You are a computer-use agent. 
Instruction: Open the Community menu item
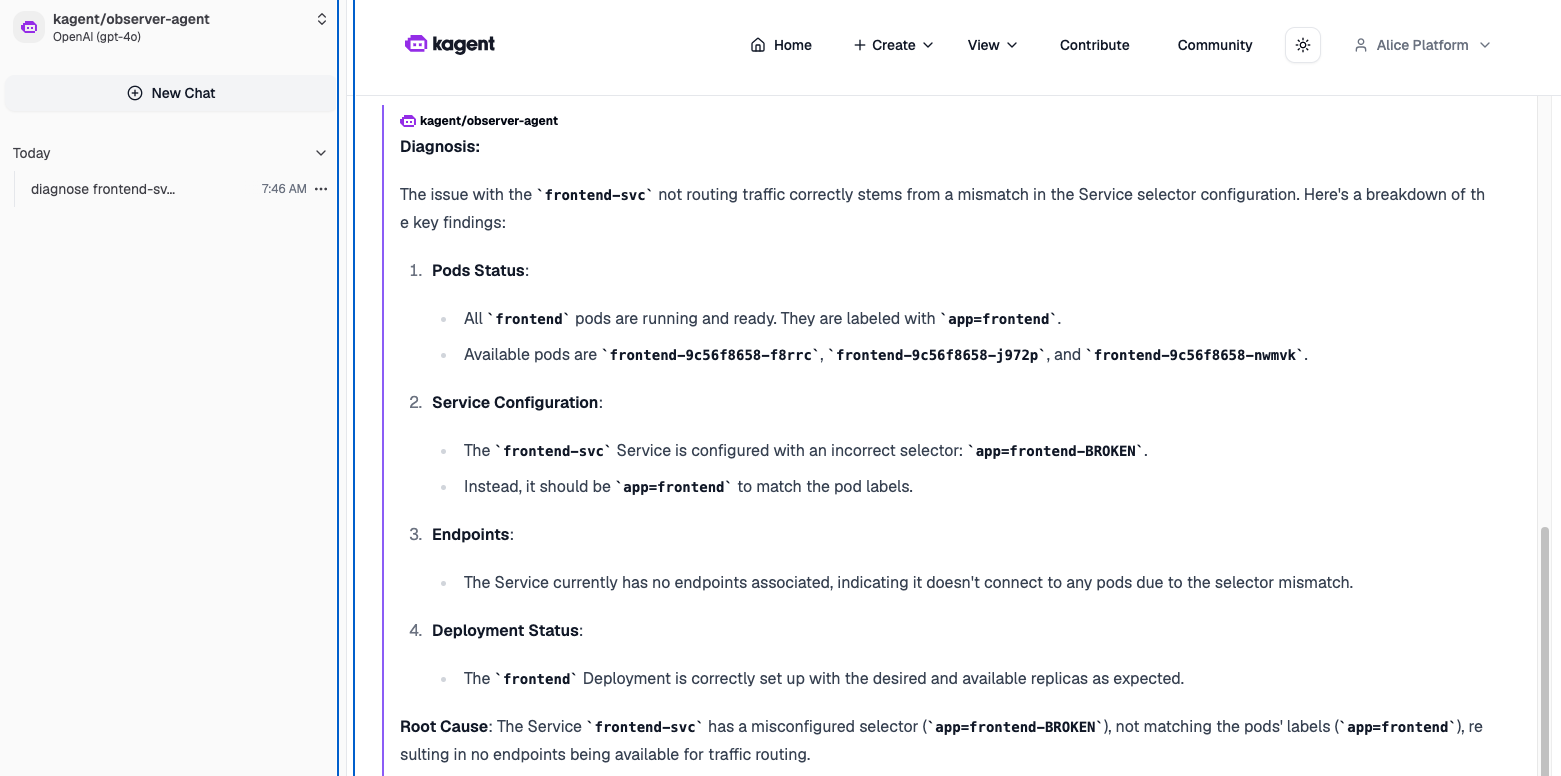coord(1214,45)
